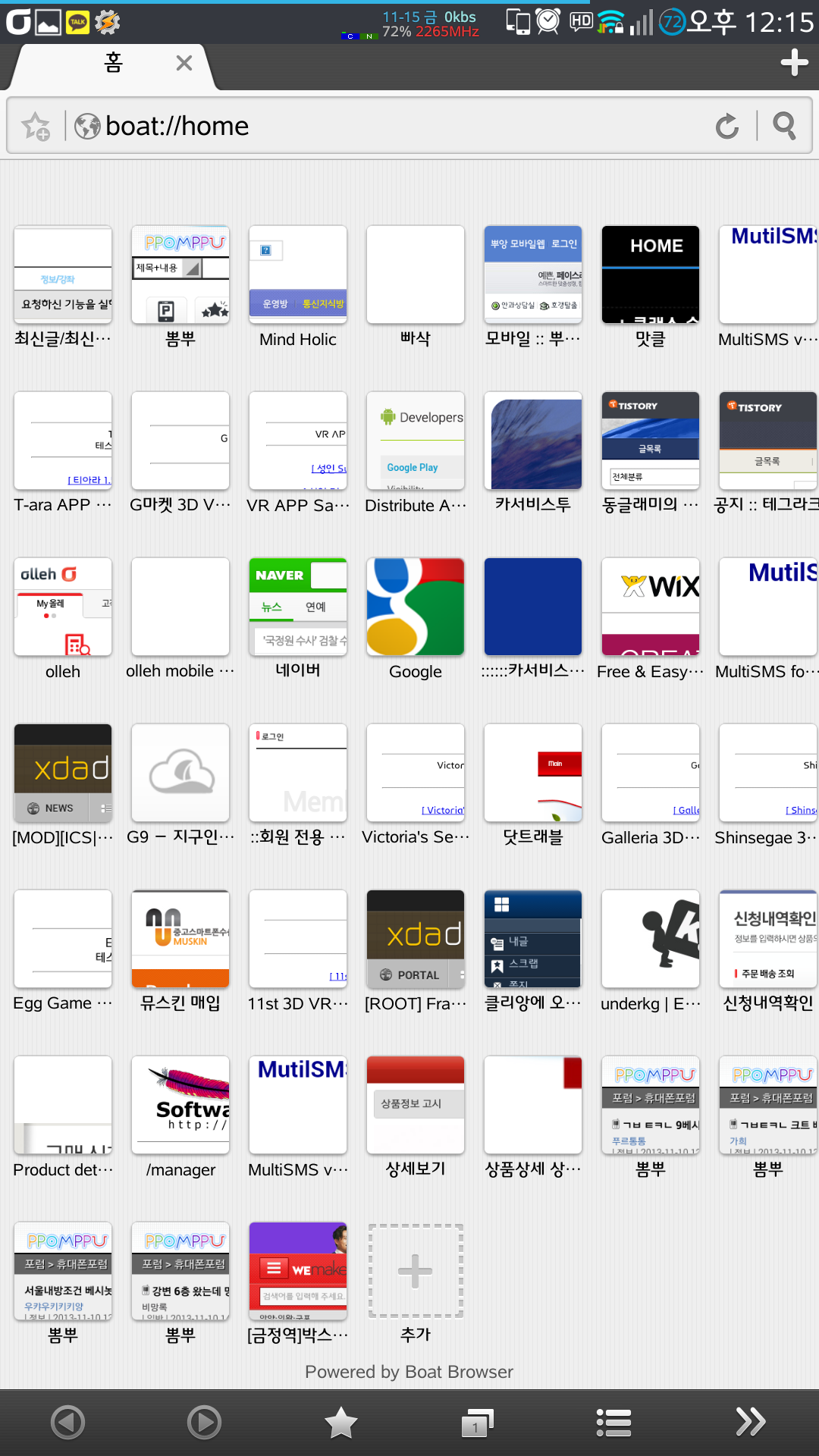Go back using the back arrow
The height and width of the screenshot is (1456, 819).
click(67, 1422)
